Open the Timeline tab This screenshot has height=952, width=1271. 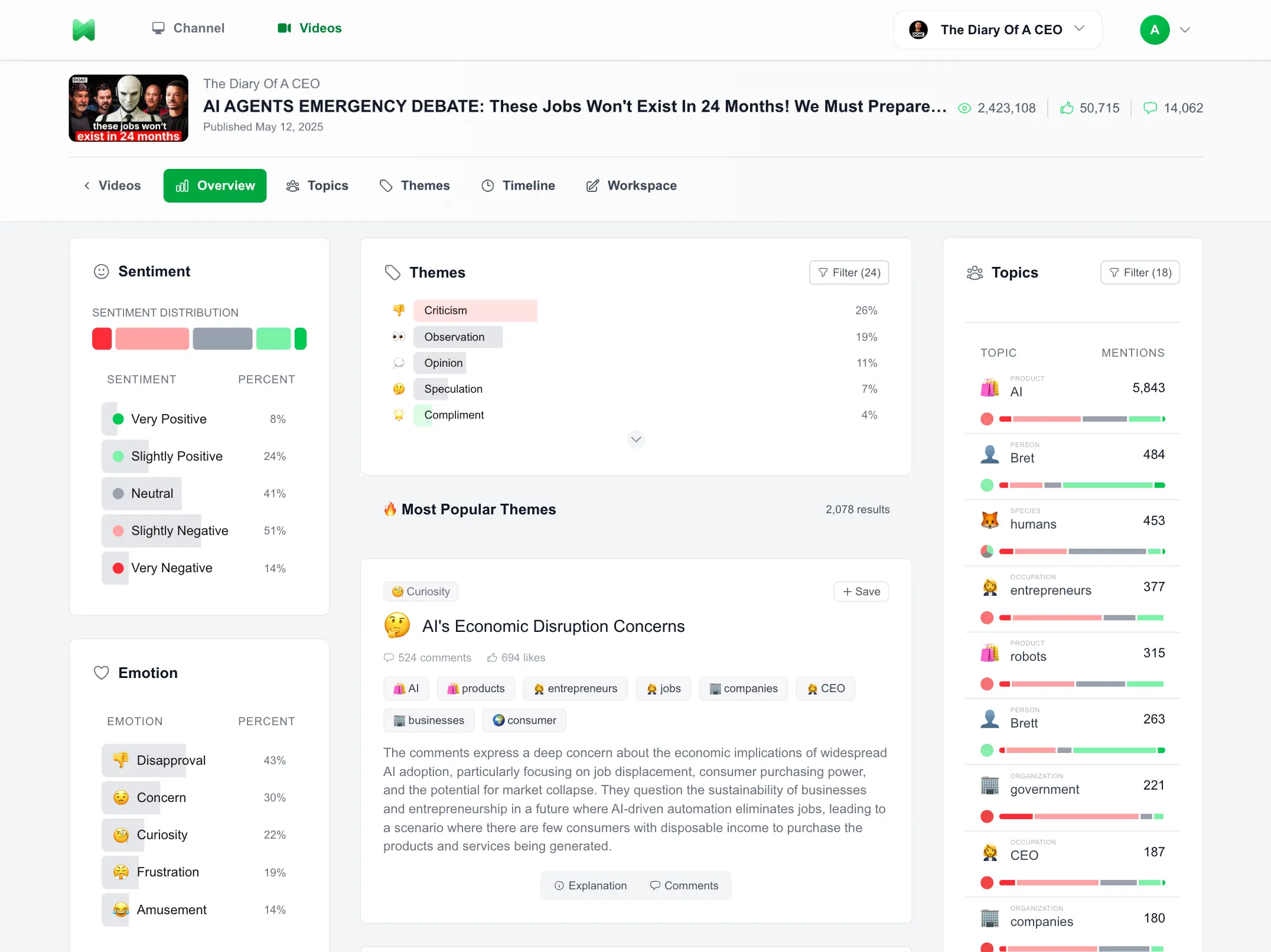point(518,185)
